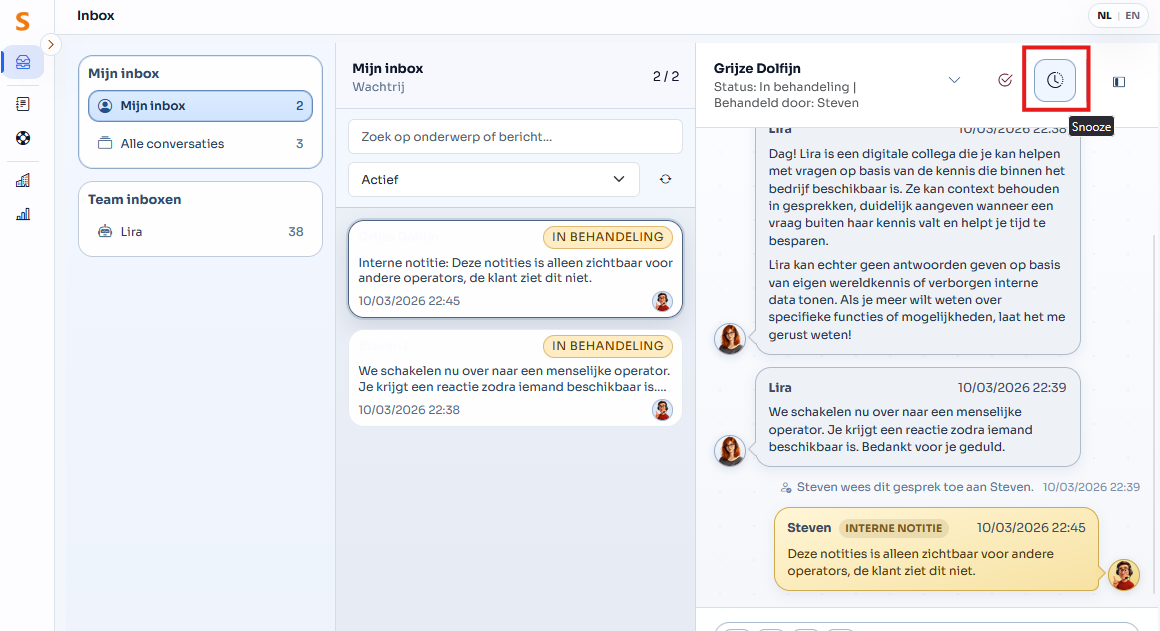1160x631 pixels.
Task: Select the help lifebuoy icon
Action: point(22,138)
